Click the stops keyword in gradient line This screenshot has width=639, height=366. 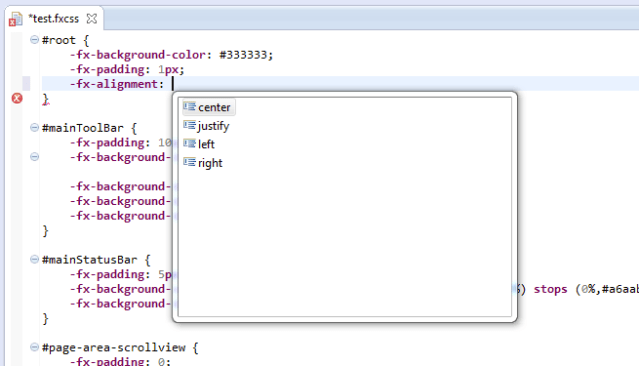click(x=550, y=289)
